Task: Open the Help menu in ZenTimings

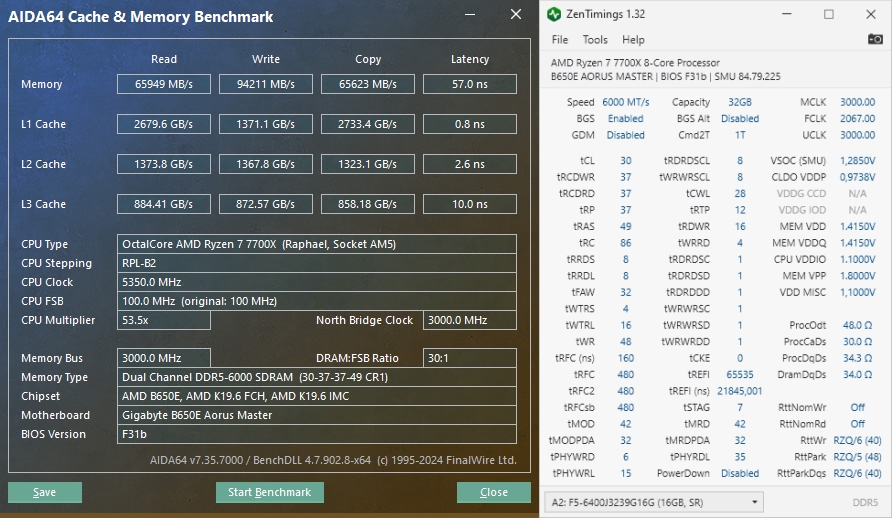Action: [x=633, y=40]
